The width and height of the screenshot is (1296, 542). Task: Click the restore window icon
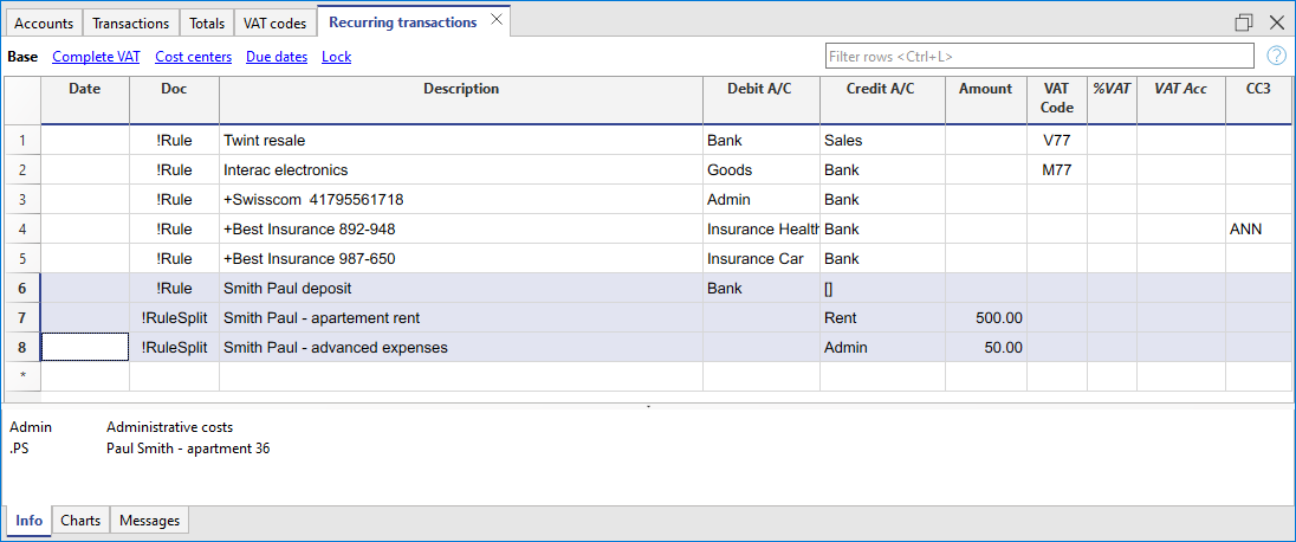click(1243, 22)
